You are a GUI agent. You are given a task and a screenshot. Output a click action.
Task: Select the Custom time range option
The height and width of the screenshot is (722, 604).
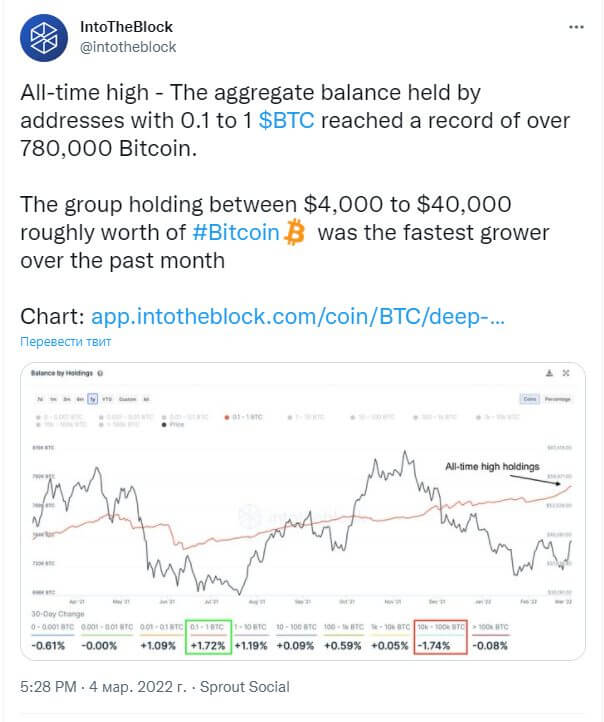128,399
